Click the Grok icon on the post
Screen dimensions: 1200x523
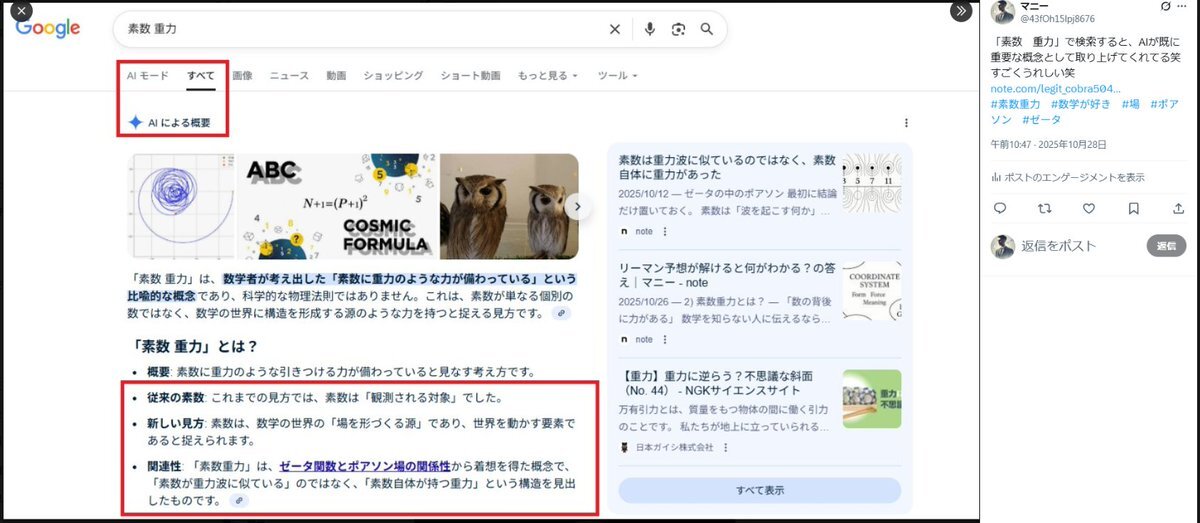tap(1165, 8)
